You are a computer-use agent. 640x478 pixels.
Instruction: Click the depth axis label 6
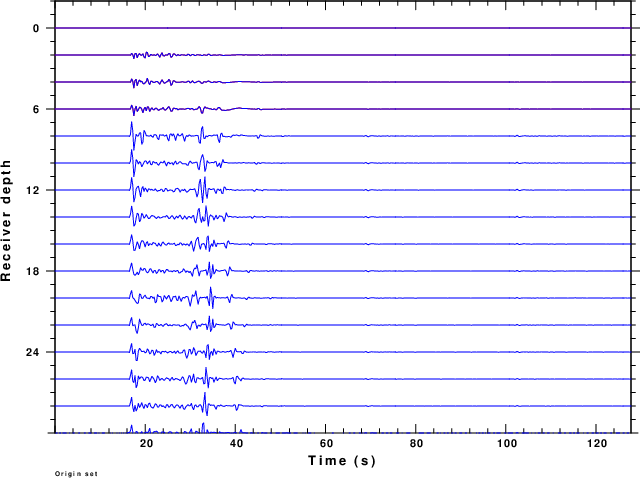click(36, 109)
